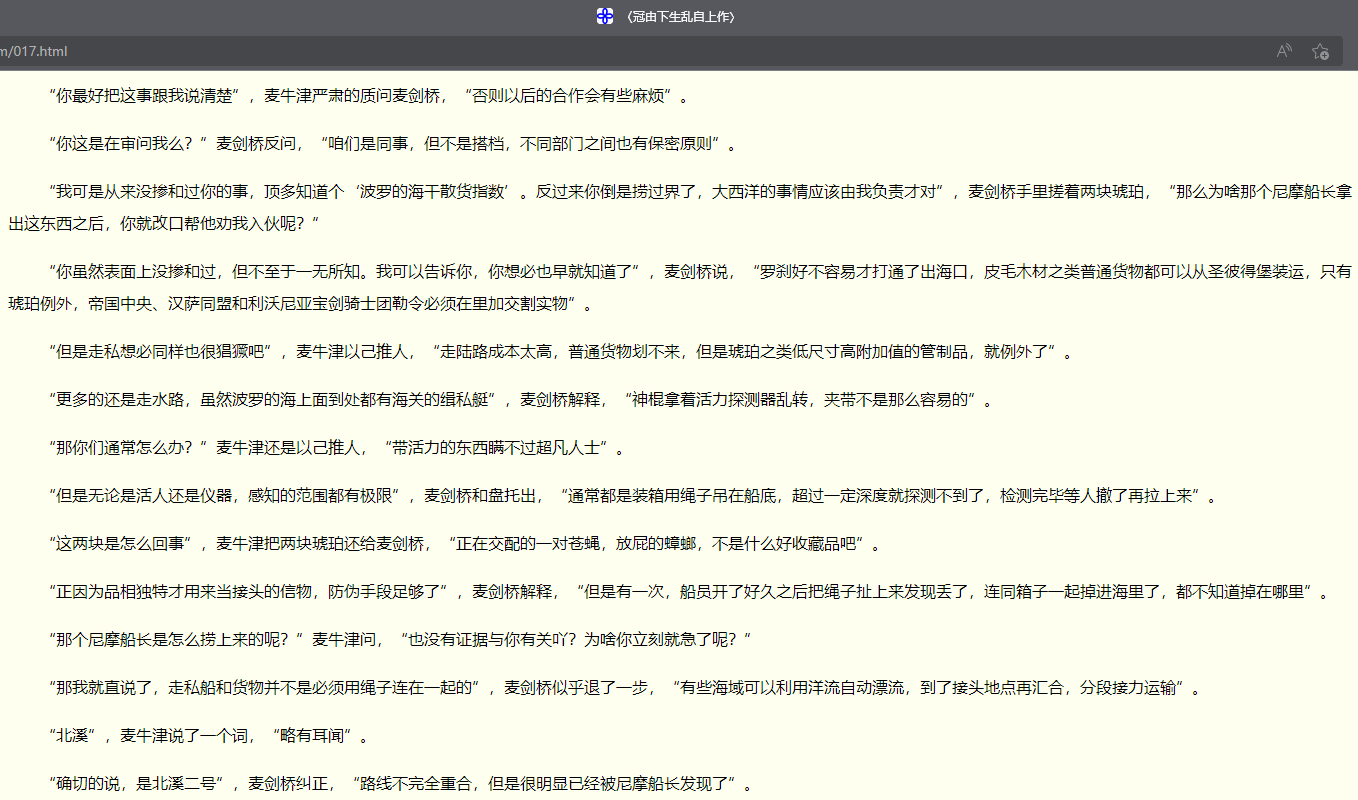Click paragraph starting "那我就直说了"
This screenshot has height=800, width=1358.
pyautogui.click(x=625, y=688)
